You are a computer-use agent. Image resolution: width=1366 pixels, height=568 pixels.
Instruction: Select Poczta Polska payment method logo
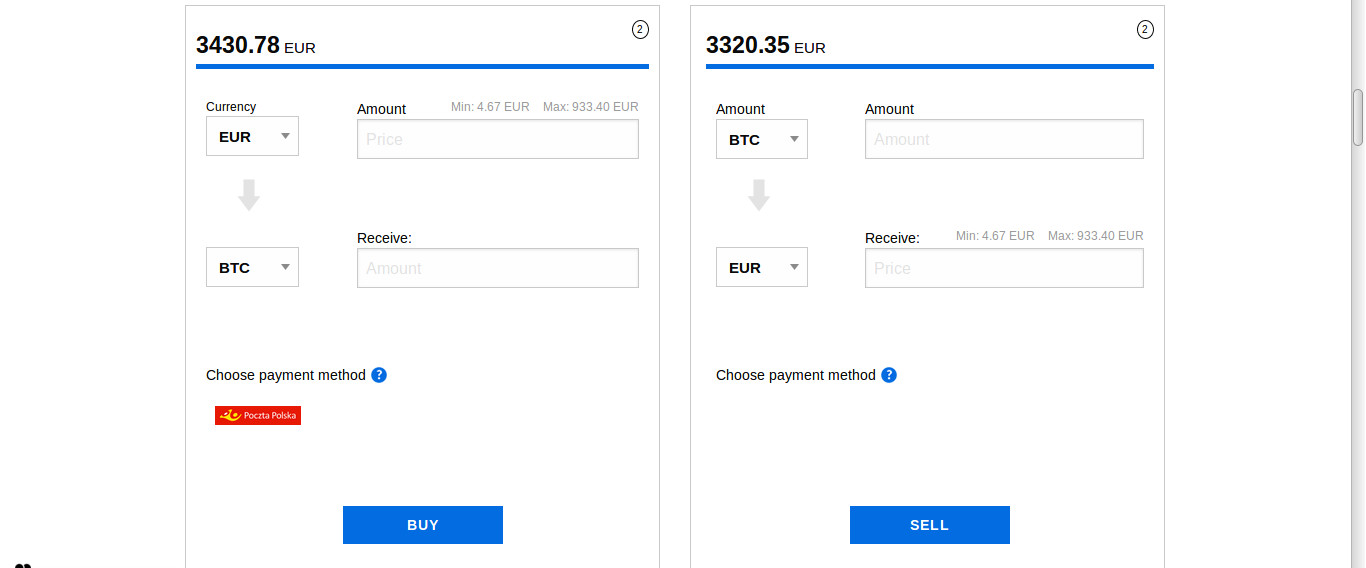coord(258,415)
